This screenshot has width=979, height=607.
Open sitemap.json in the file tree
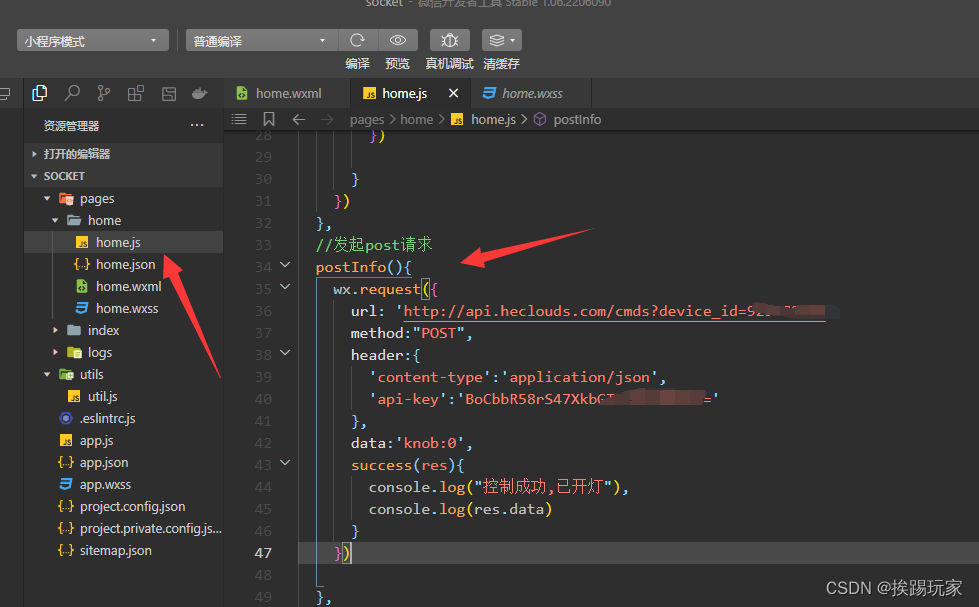point(123,550)
